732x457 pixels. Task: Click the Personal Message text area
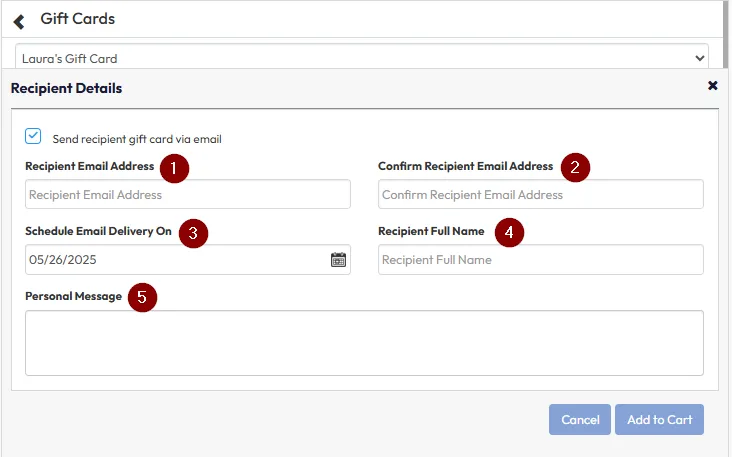tap(364, 342)
